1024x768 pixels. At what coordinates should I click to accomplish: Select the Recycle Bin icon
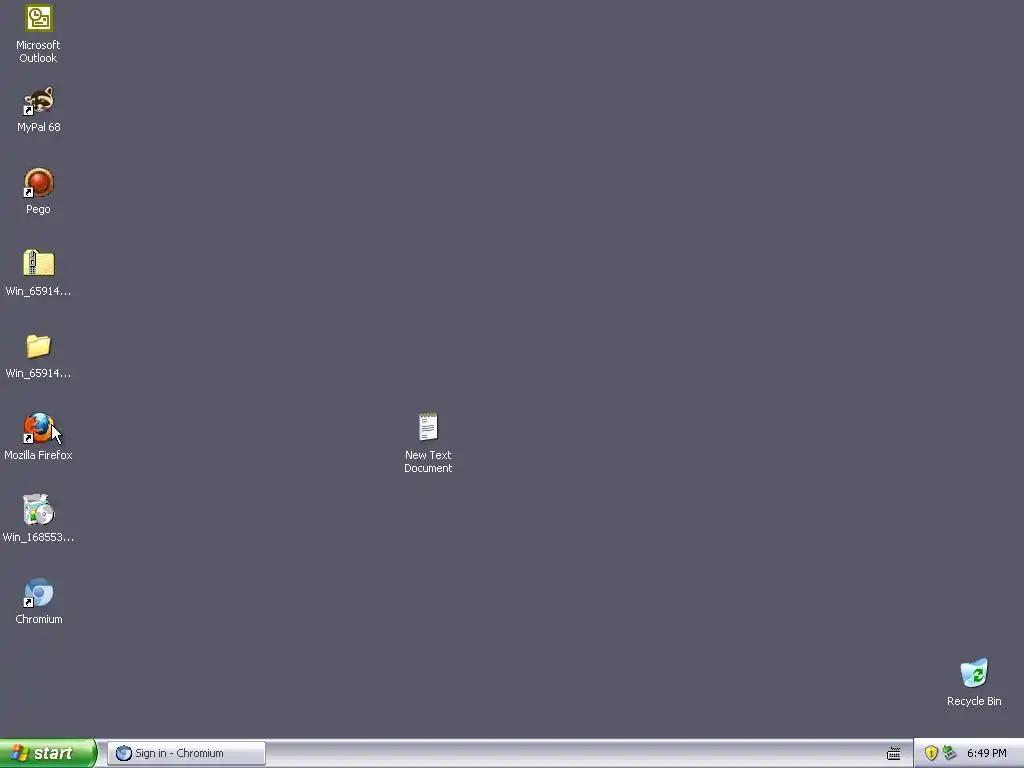tap(974, 673)
